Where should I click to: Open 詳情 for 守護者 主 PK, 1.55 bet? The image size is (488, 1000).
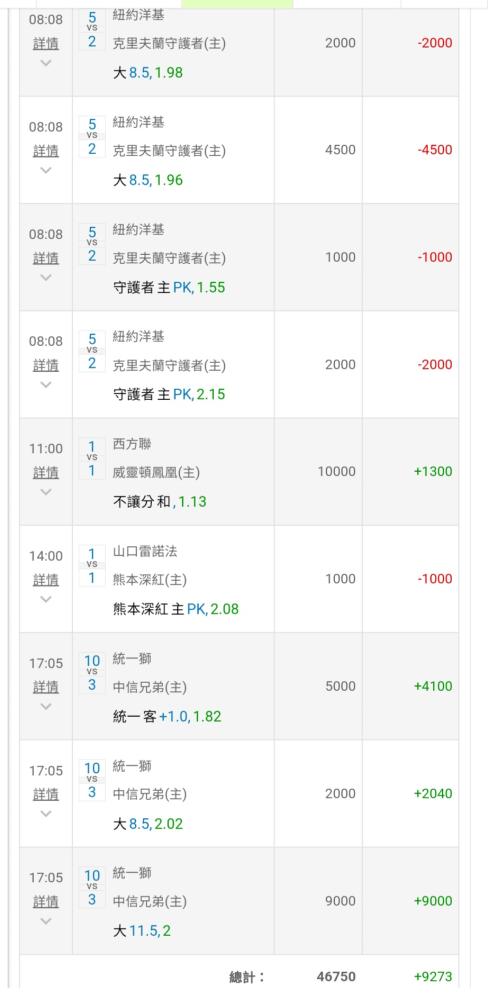point(46,258)
